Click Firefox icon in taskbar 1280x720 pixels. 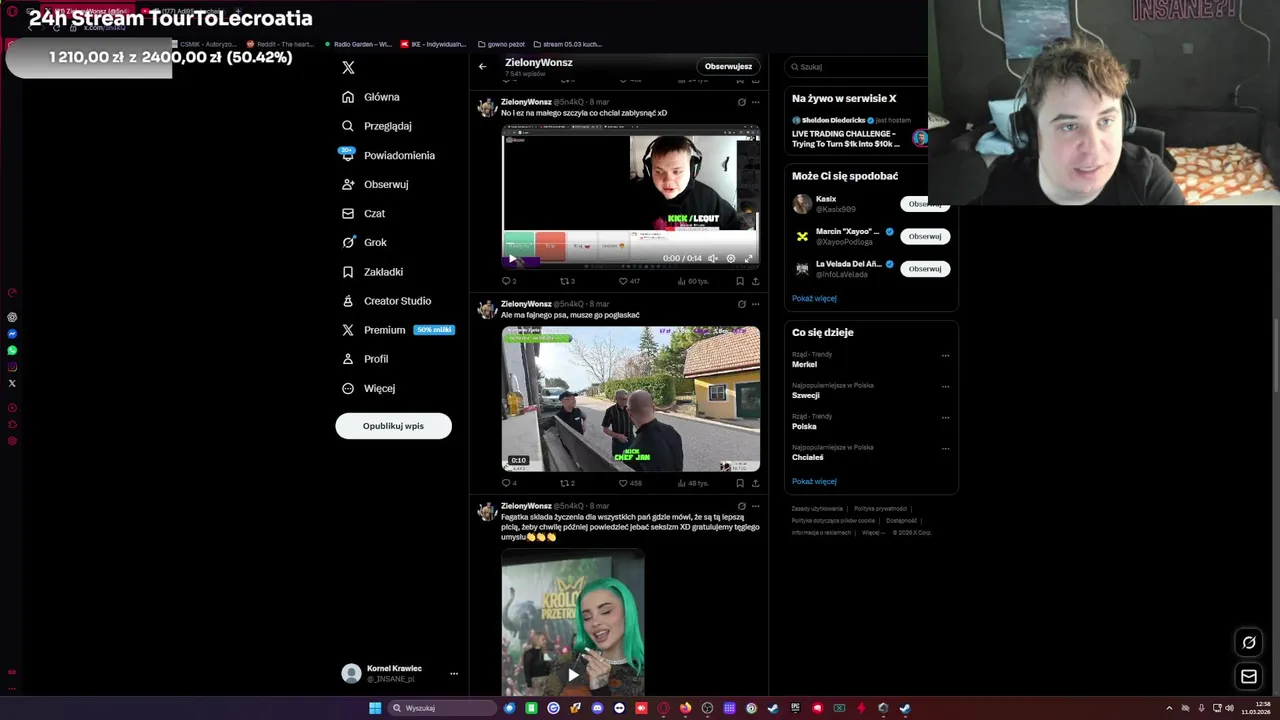[x=685, y=708]
